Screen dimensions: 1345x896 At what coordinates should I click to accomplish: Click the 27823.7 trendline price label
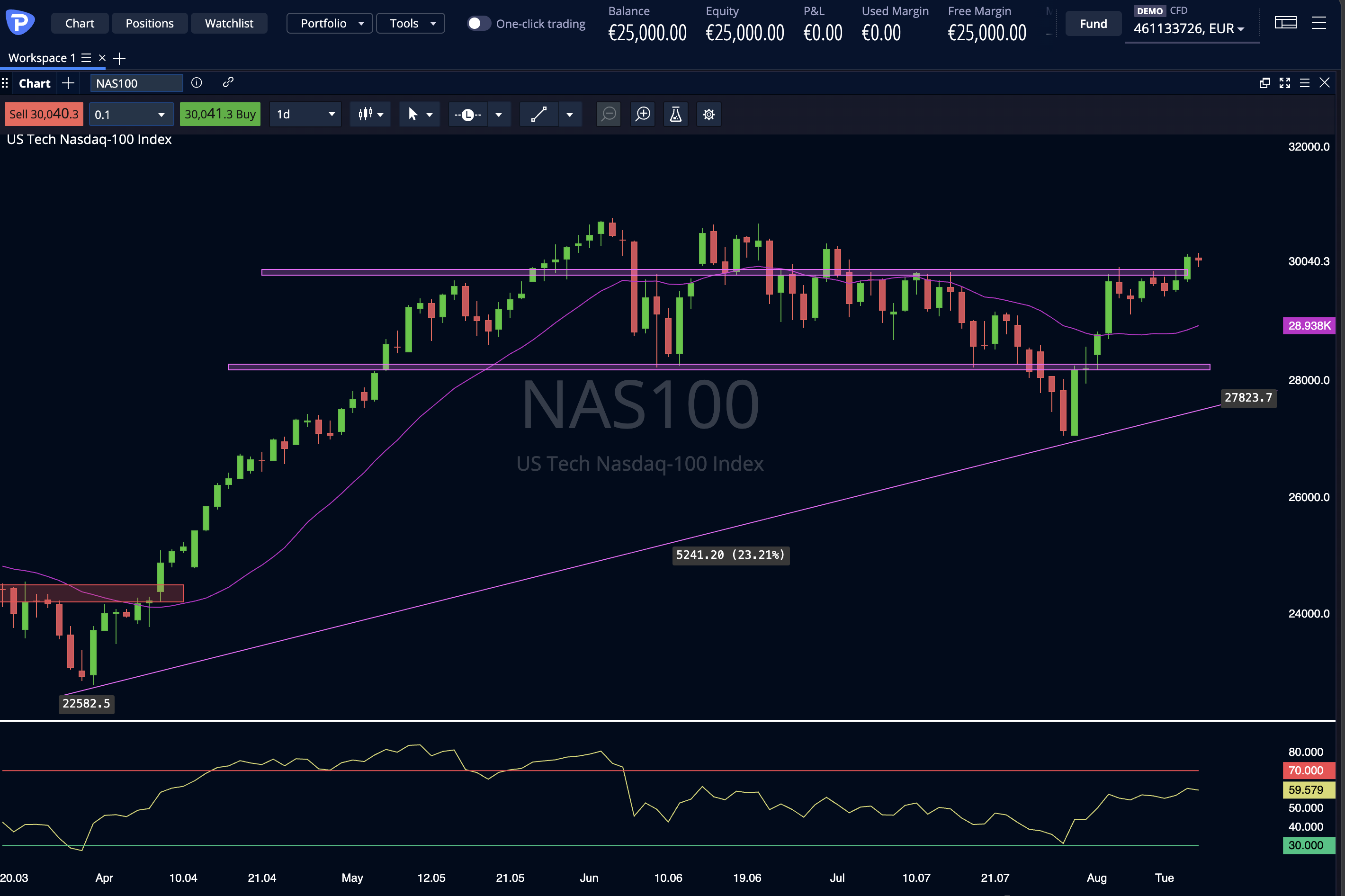pyautogui.click(x=1248, y=398)
